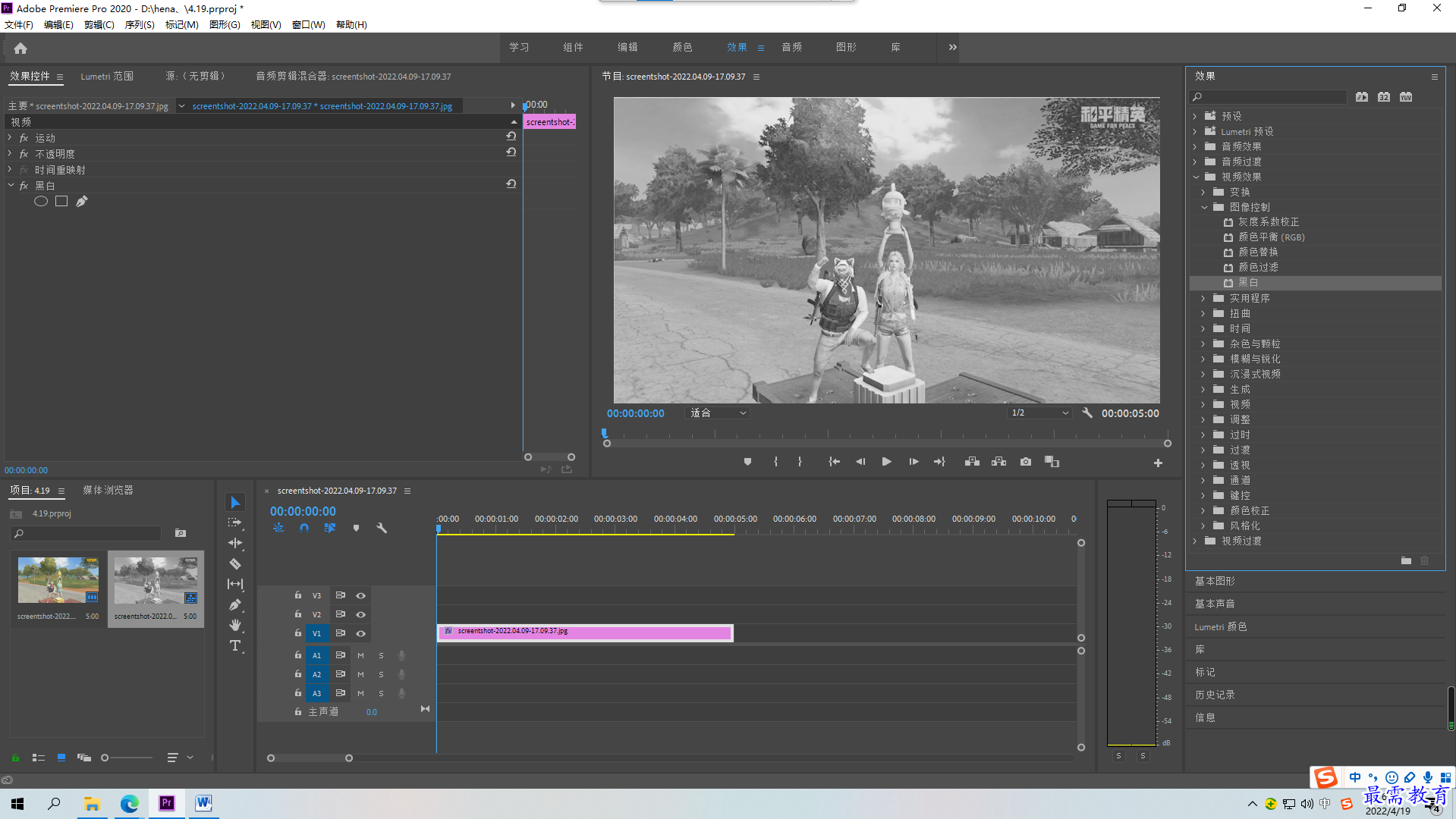Image resolution: width=1456 pixels, height=819 pixels.
Task: Click the Home icon
Action: click(20, 48)
